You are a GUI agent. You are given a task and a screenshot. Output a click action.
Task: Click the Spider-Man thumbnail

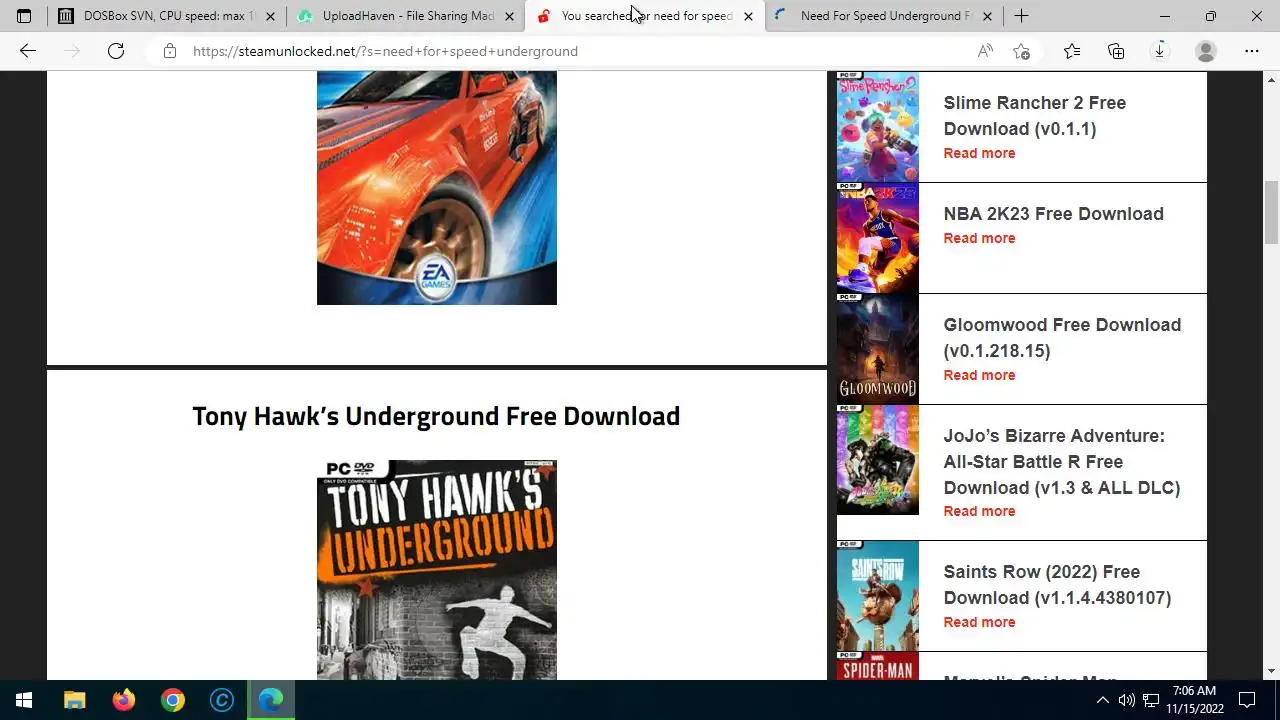878,666
